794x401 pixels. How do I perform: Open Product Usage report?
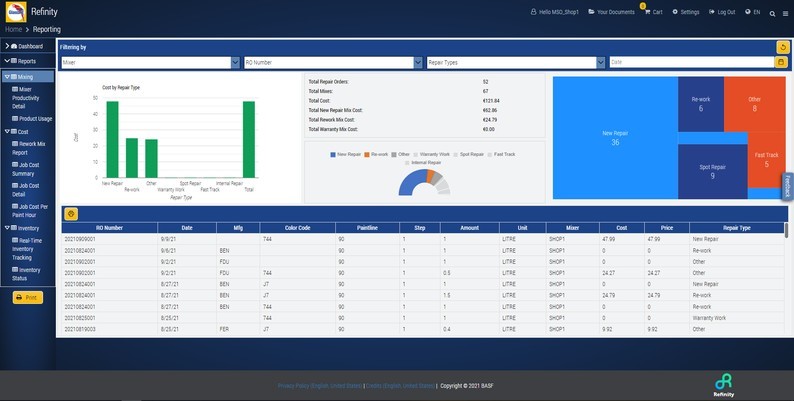point(32,119)
